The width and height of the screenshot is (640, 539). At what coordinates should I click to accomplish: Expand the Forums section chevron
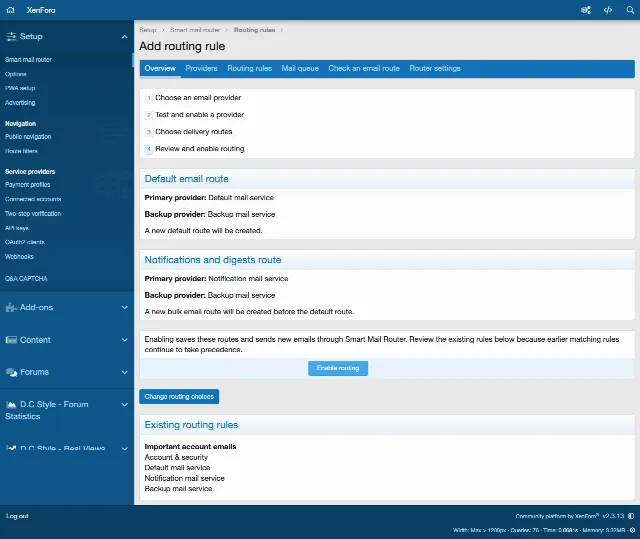(124, 372)
